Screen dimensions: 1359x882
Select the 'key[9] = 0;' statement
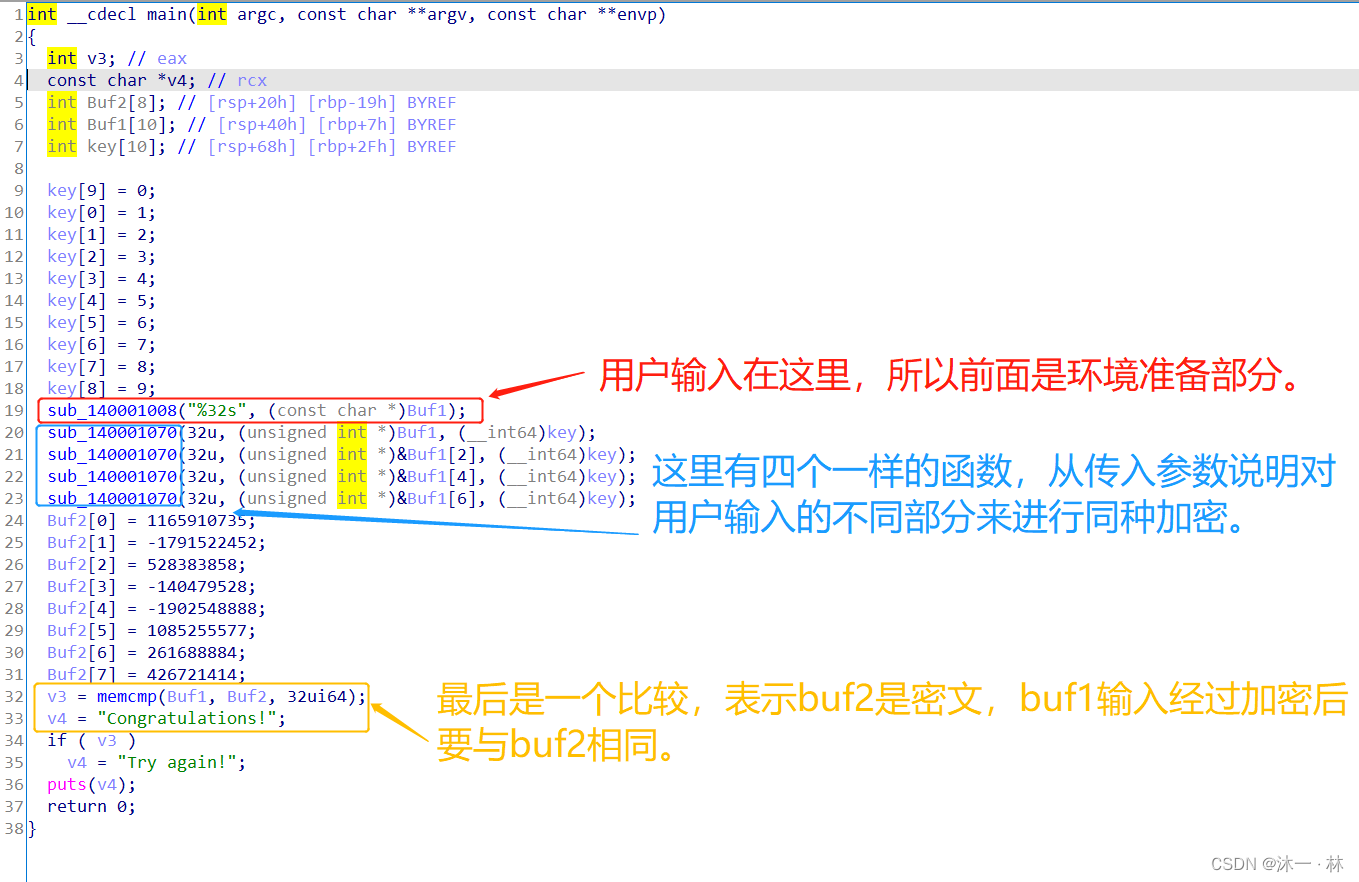[x=102, y=190]
